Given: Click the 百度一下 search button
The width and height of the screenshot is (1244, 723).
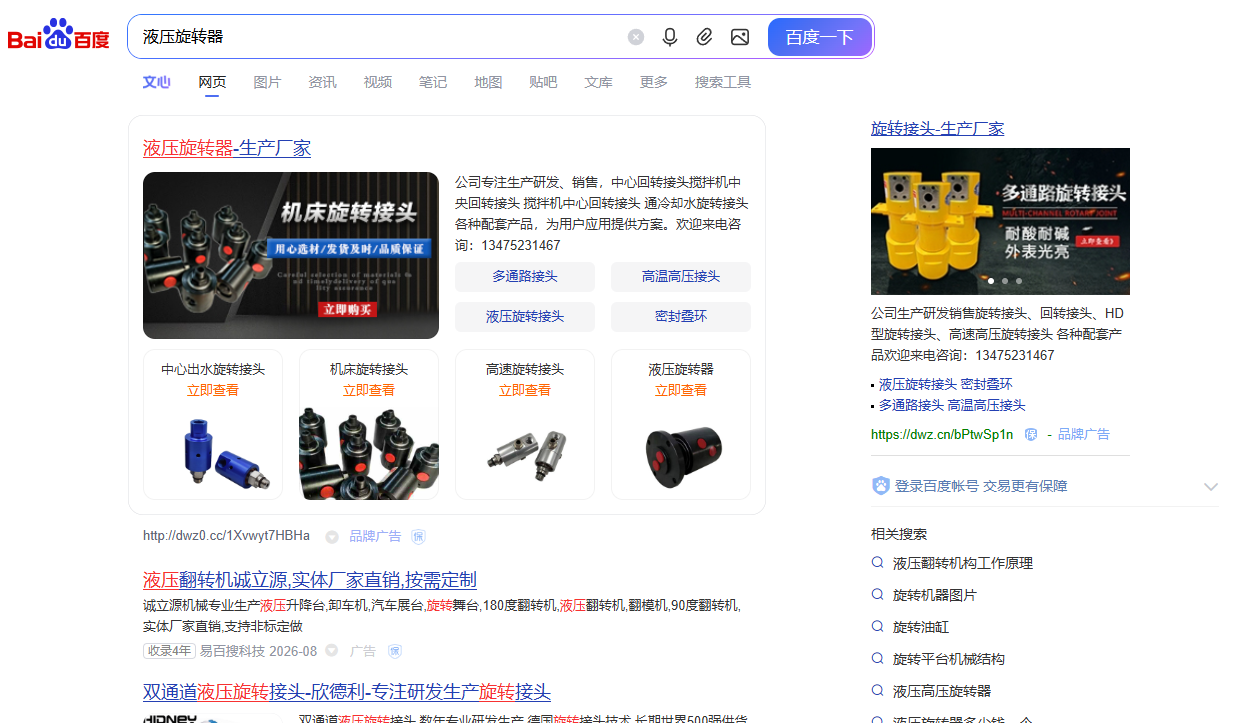Looking at the screenshot, I should pyautogui.click(x=820, y=37).
